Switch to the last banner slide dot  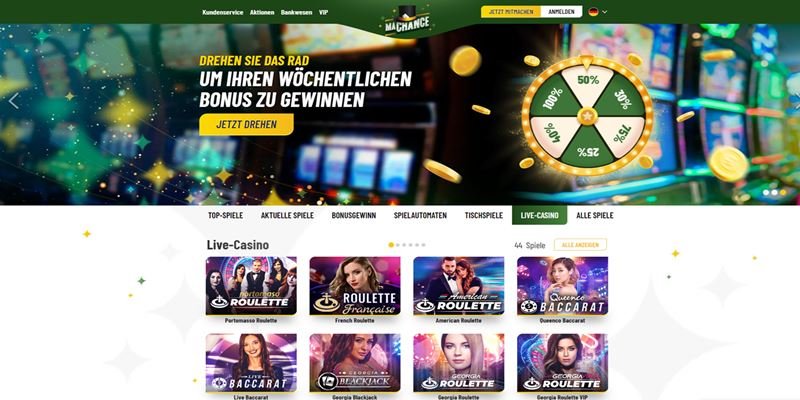click(x=783, y=192)
